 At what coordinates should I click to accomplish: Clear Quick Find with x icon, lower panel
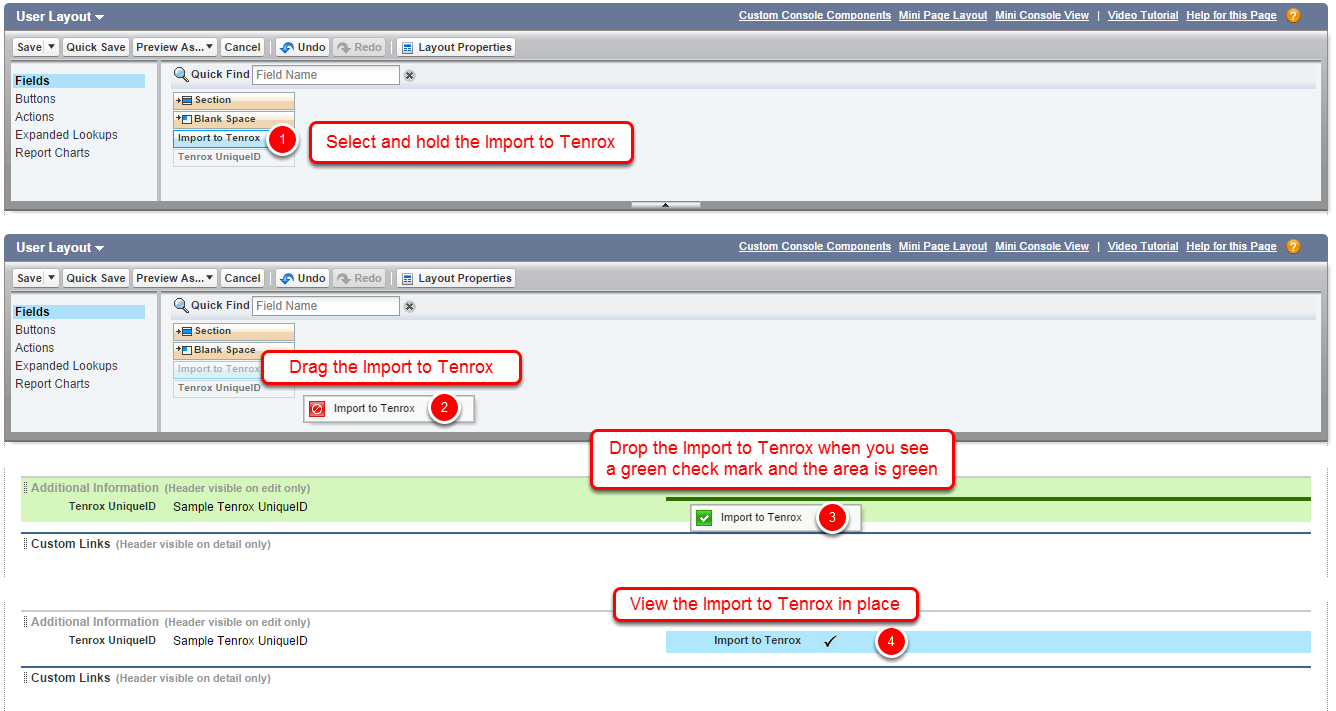click(x=409, y=306)
